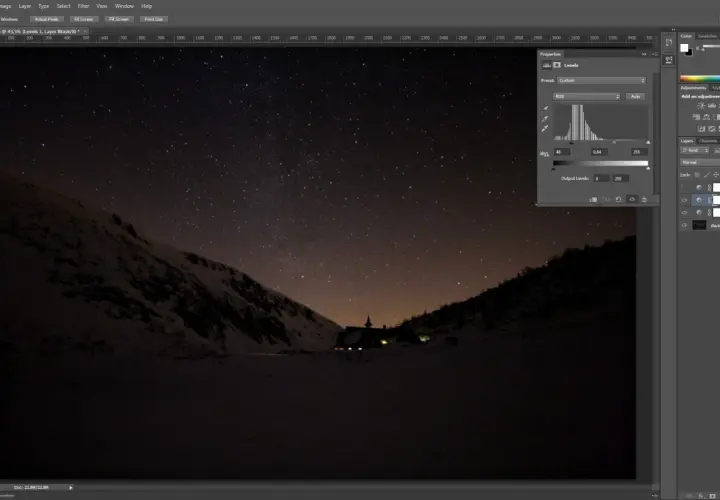Click the white input levels slider handle
This screenshot has width=720, height=500.
point(648,143)
